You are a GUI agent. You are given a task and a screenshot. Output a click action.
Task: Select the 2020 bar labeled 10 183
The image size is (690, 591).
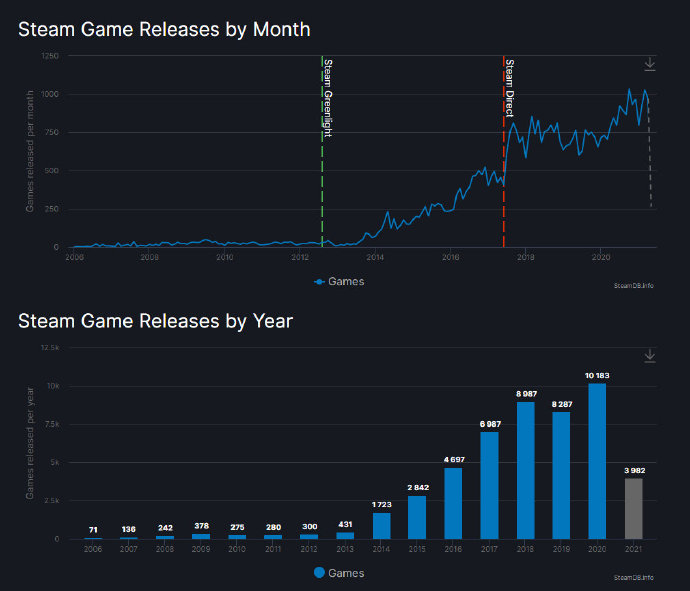(597, 461)
